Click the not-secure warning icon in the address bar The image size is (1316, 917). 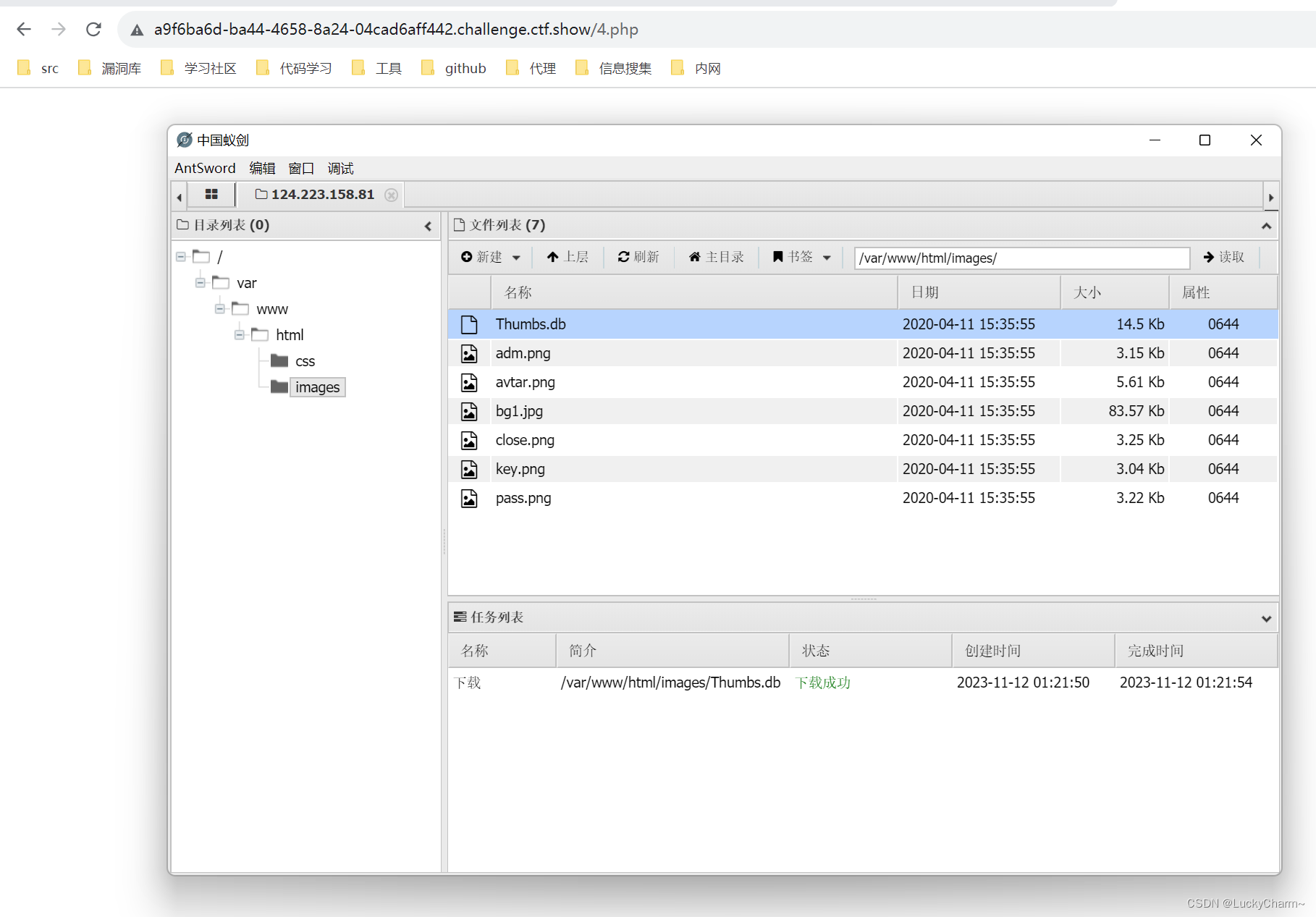[x=137, y=30]
